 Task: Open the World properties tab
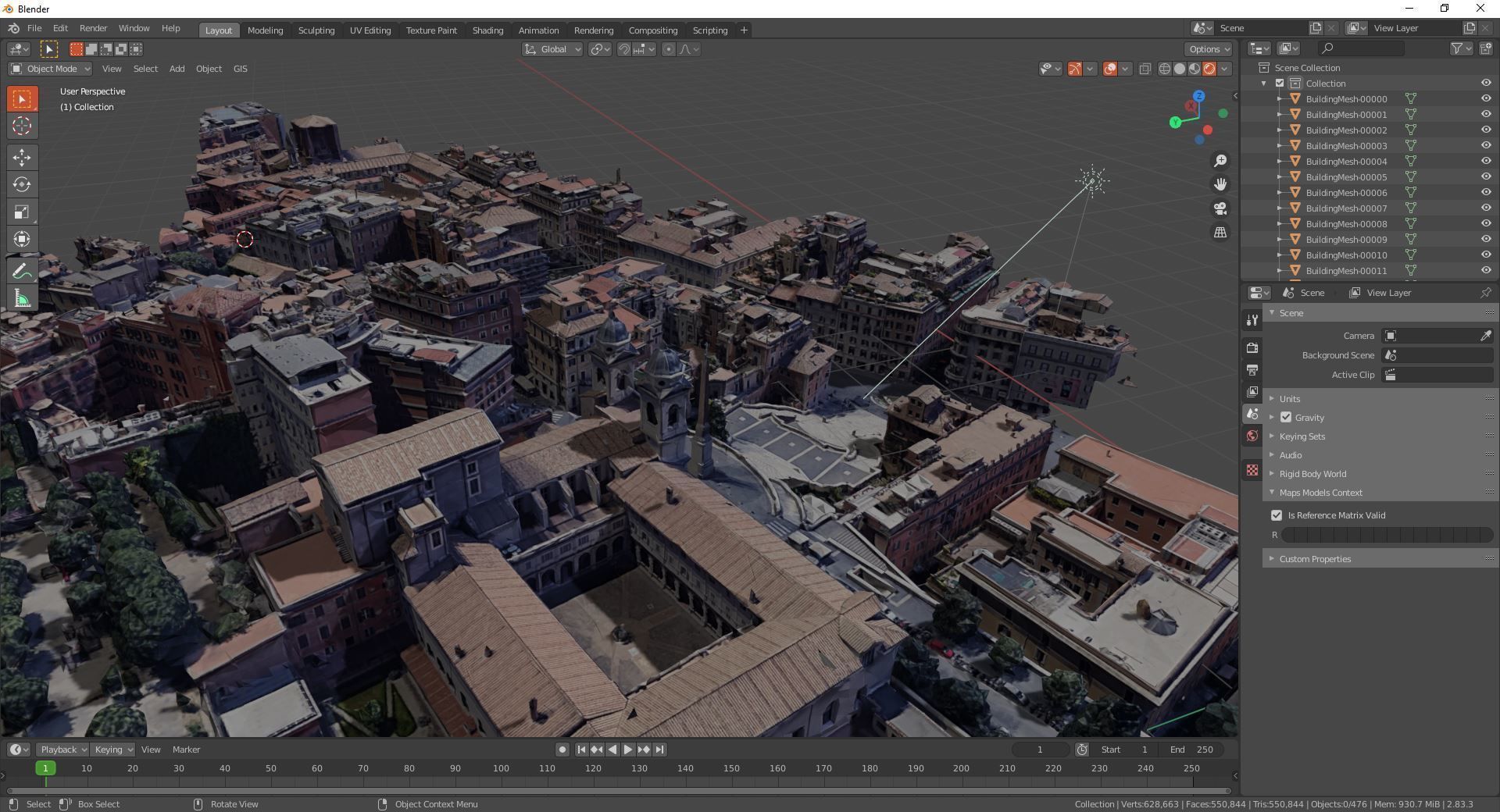pos(1252,436)
